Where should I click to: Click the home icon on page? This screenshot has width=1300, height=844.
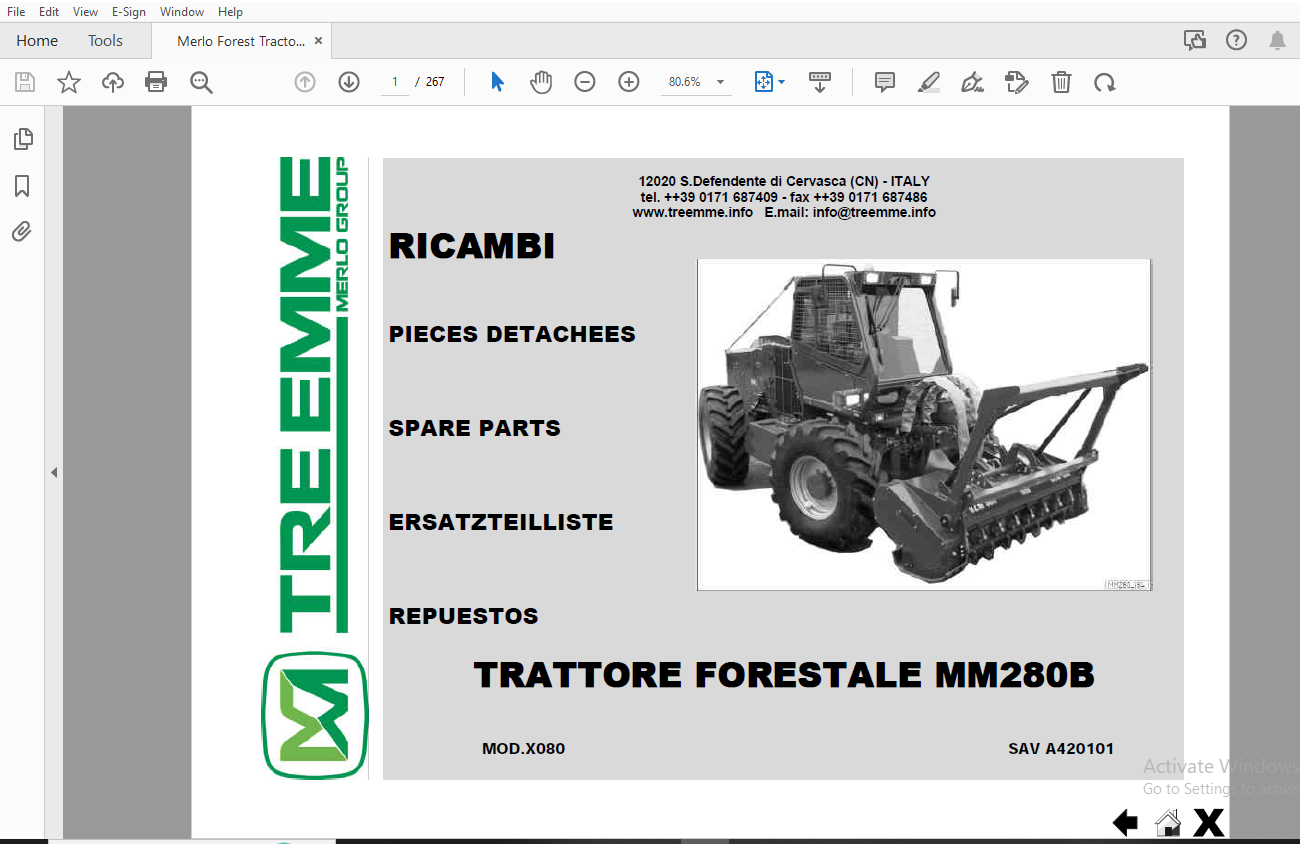tap(1167, 823)
